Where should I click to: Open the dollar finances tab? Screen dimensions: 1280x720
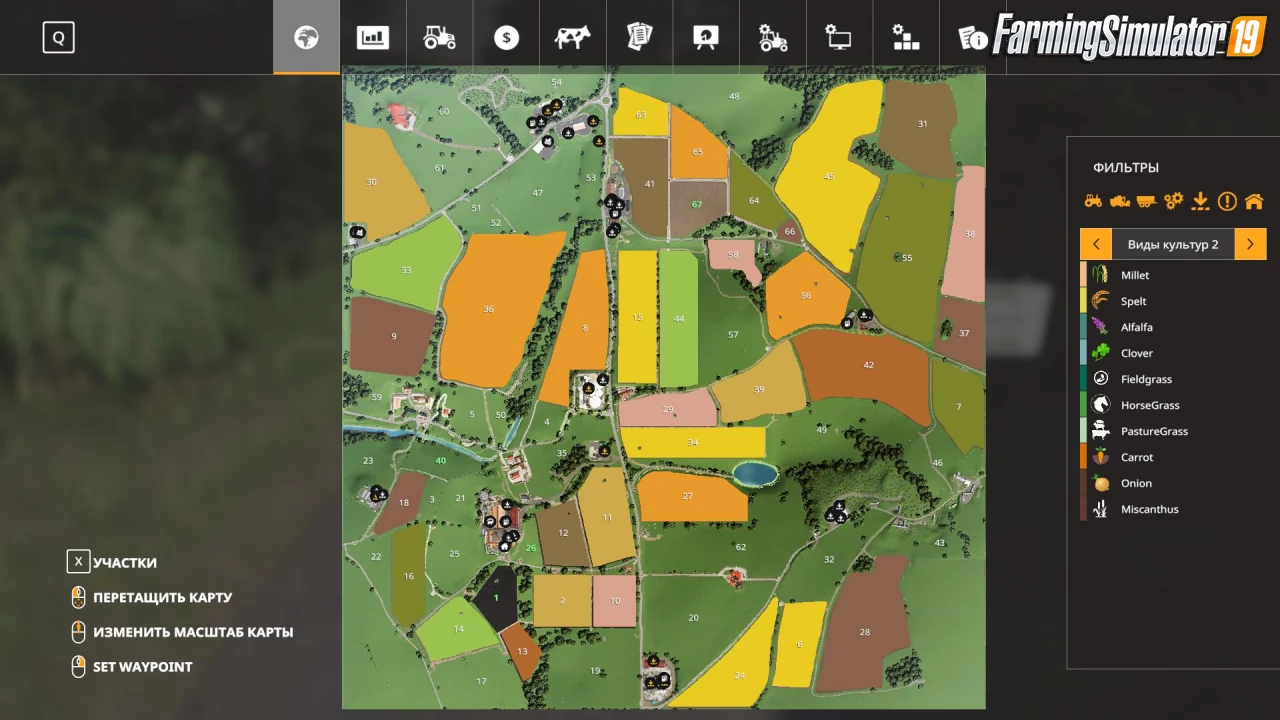coord(506,38)
